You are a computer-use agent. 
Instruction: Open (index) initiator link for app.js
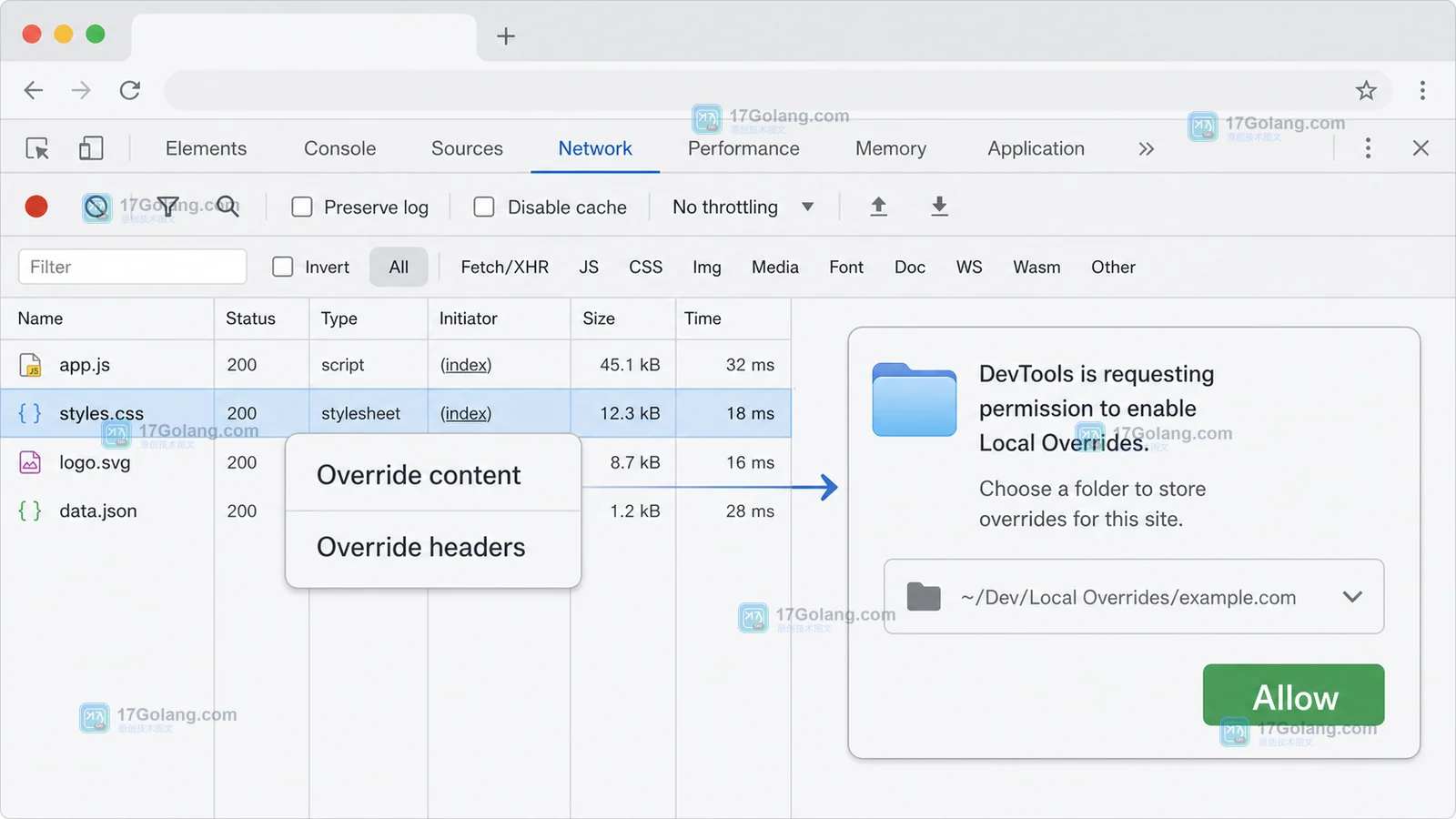[x=466, y=365]
